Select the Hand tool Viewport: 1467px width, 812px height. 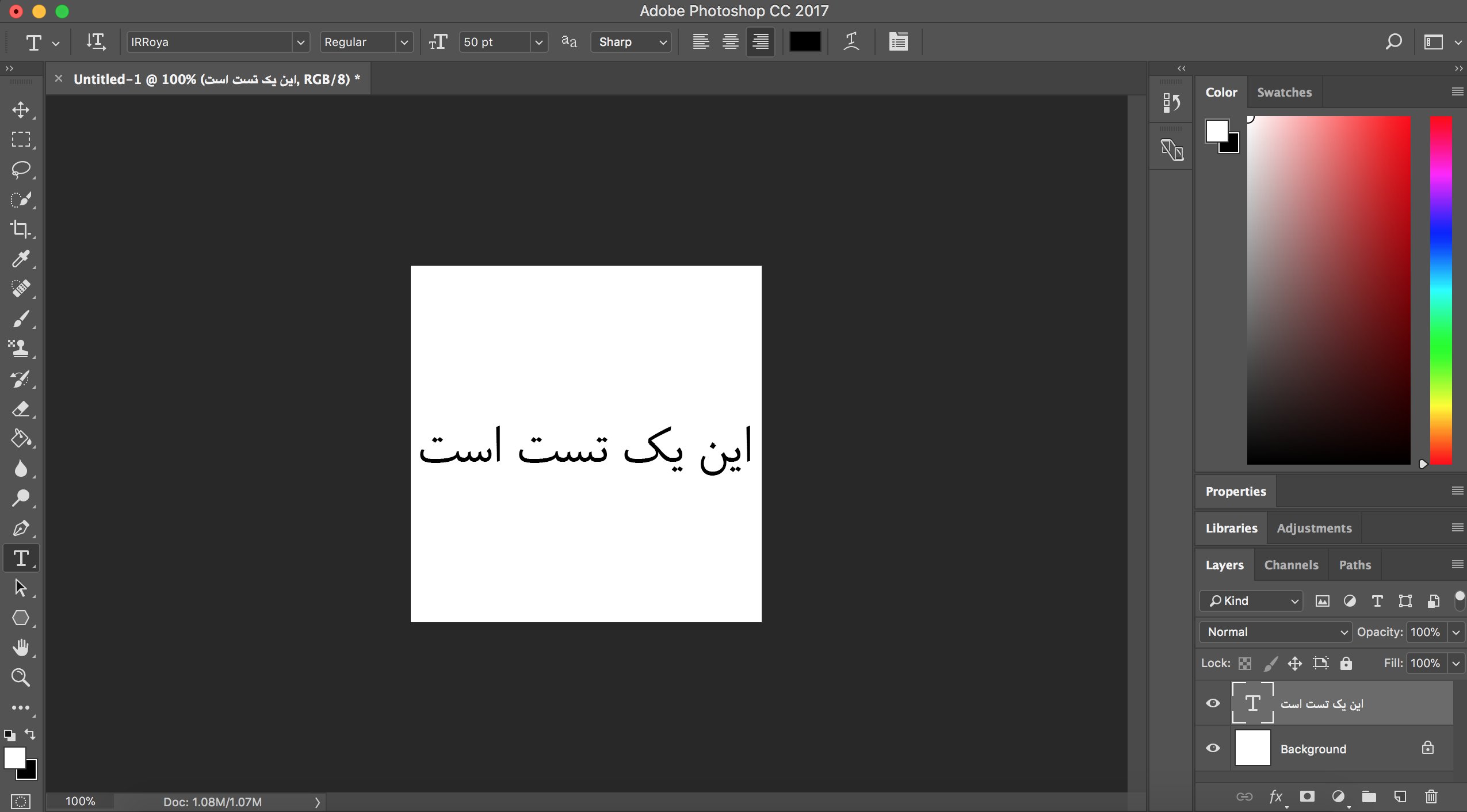21,648
